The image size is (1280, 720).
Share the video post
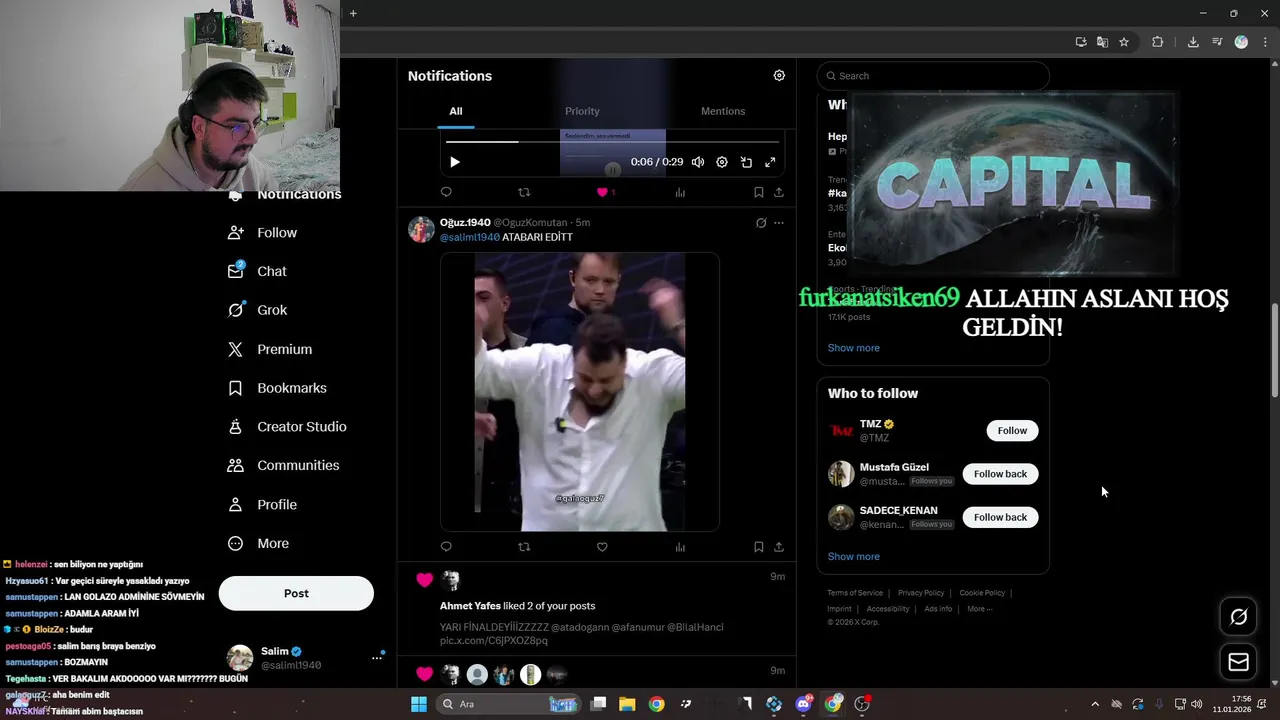tap(779, 192)
